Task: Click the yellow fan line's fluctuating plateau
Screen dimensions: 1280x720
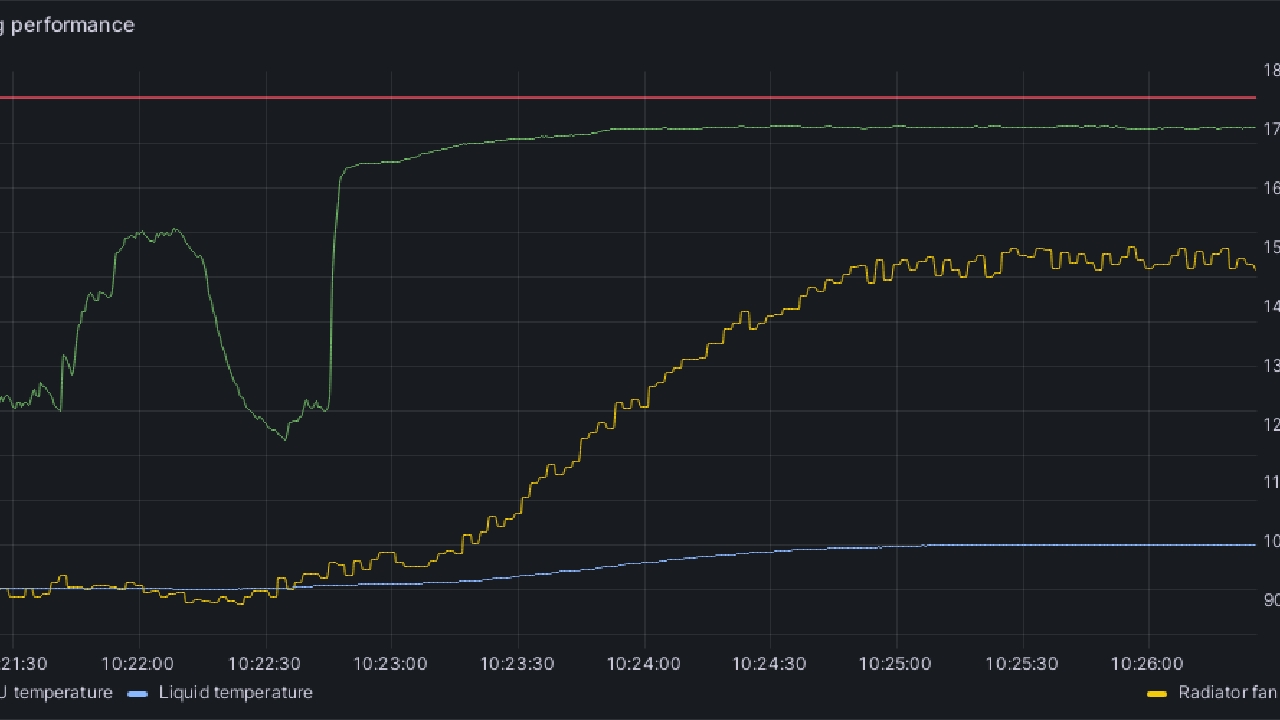Action: click(x=1060, y=258)
